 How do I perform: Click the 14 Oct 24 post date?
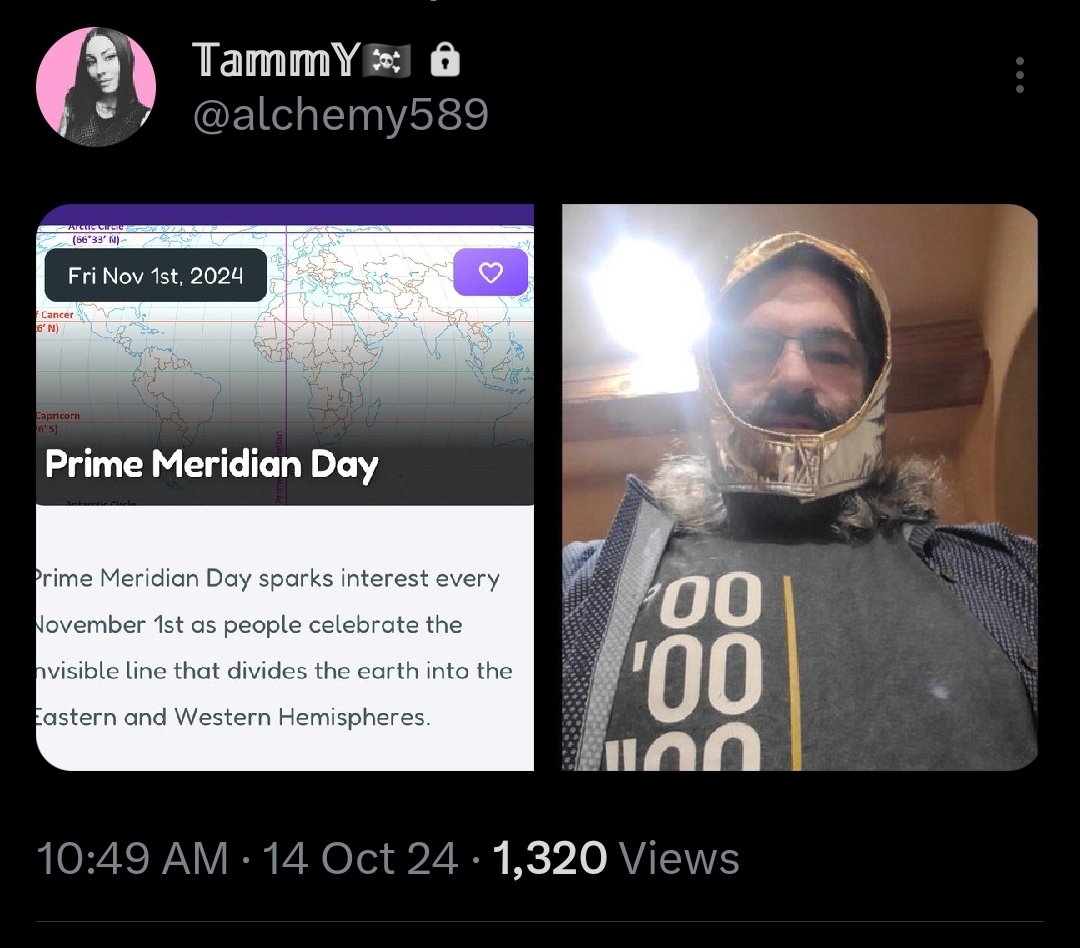pyautogui.click(x=360, y=858)
